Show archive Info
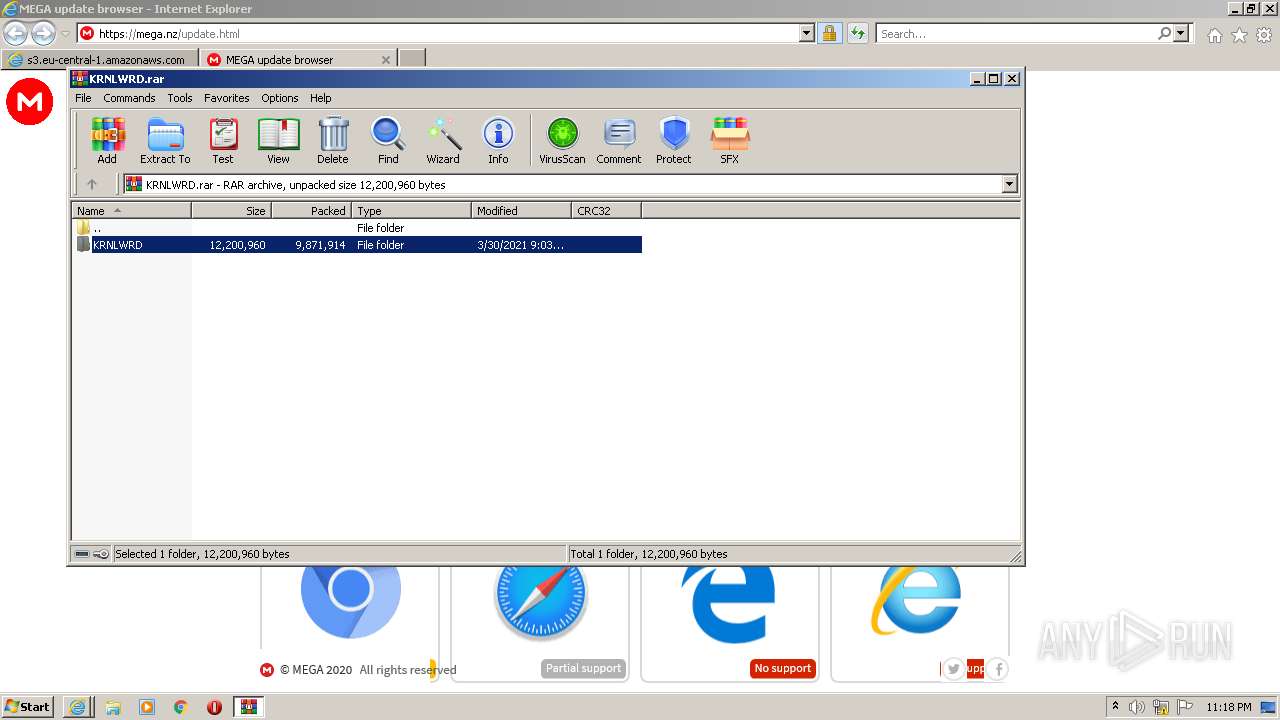The height and width of the screenshot is (720, 1280). click(498, 140)
